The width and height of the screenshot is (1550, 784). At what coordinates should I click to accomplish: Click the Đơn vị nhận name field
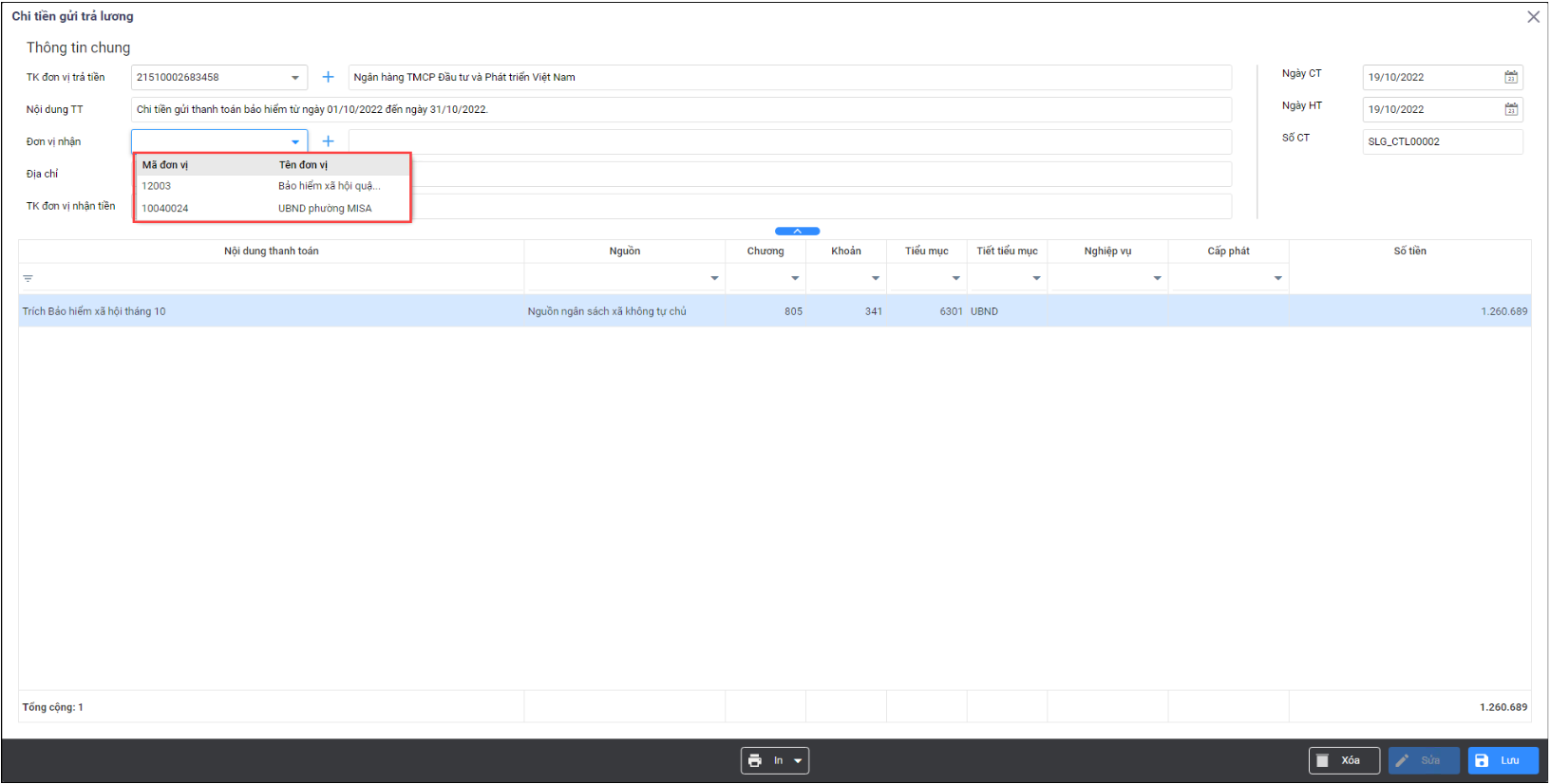point(790,141)
